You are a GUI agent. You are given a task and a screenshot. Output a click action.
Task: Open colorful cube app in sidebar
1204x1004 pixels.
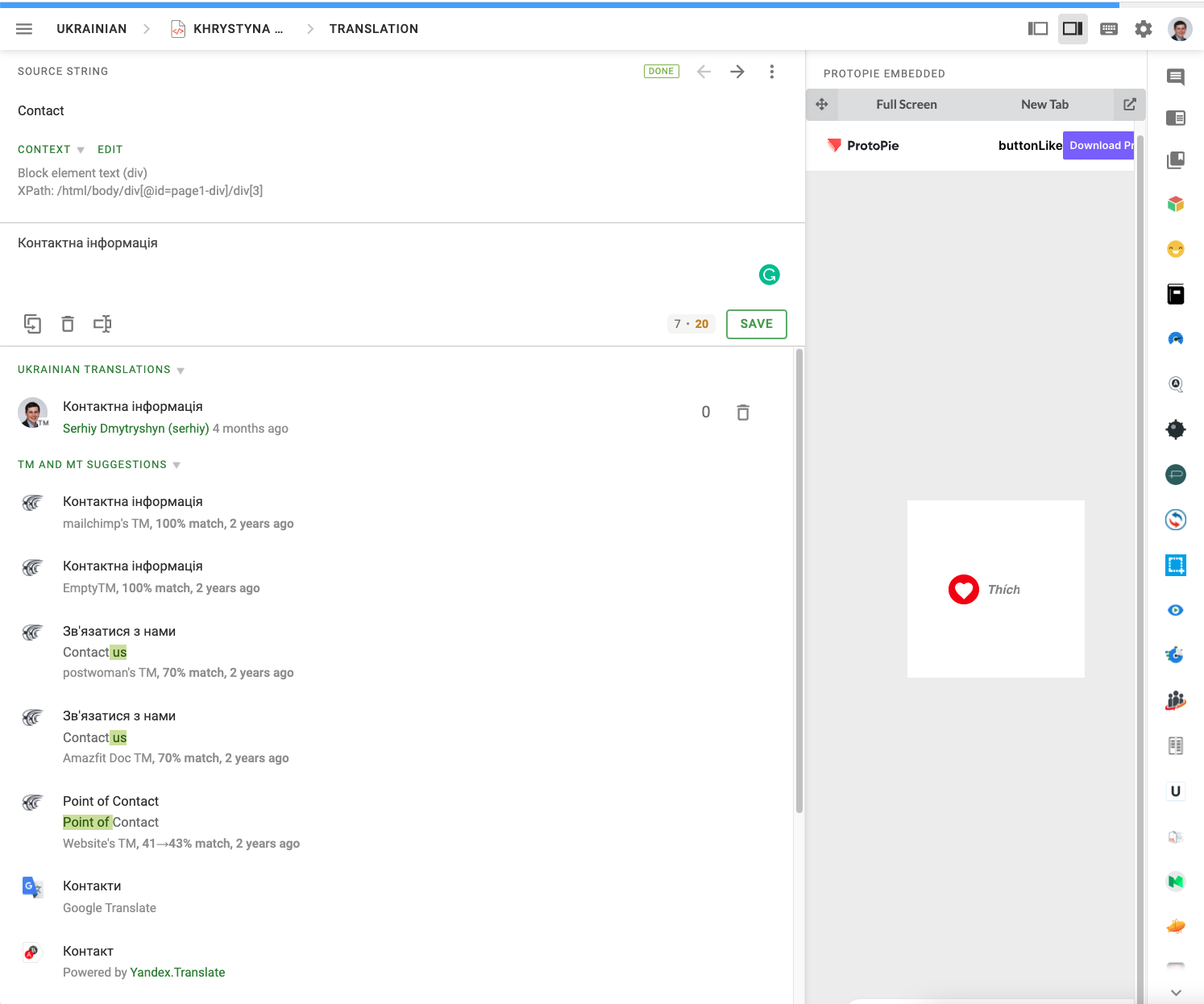click(1176, 204)
